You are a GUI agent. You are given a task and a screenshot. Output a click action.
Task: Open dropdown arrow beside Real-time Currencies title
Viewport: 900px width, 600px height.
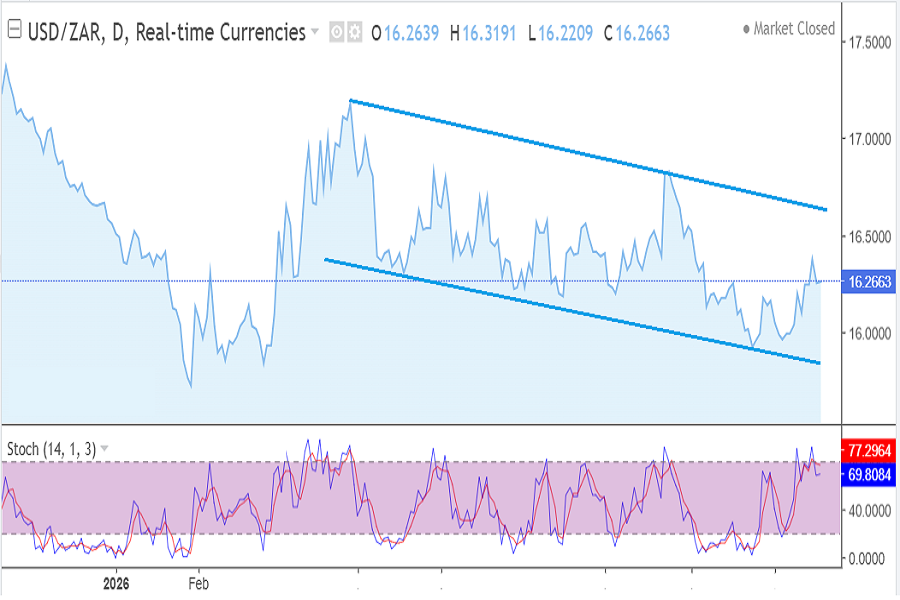click(315, 32)
